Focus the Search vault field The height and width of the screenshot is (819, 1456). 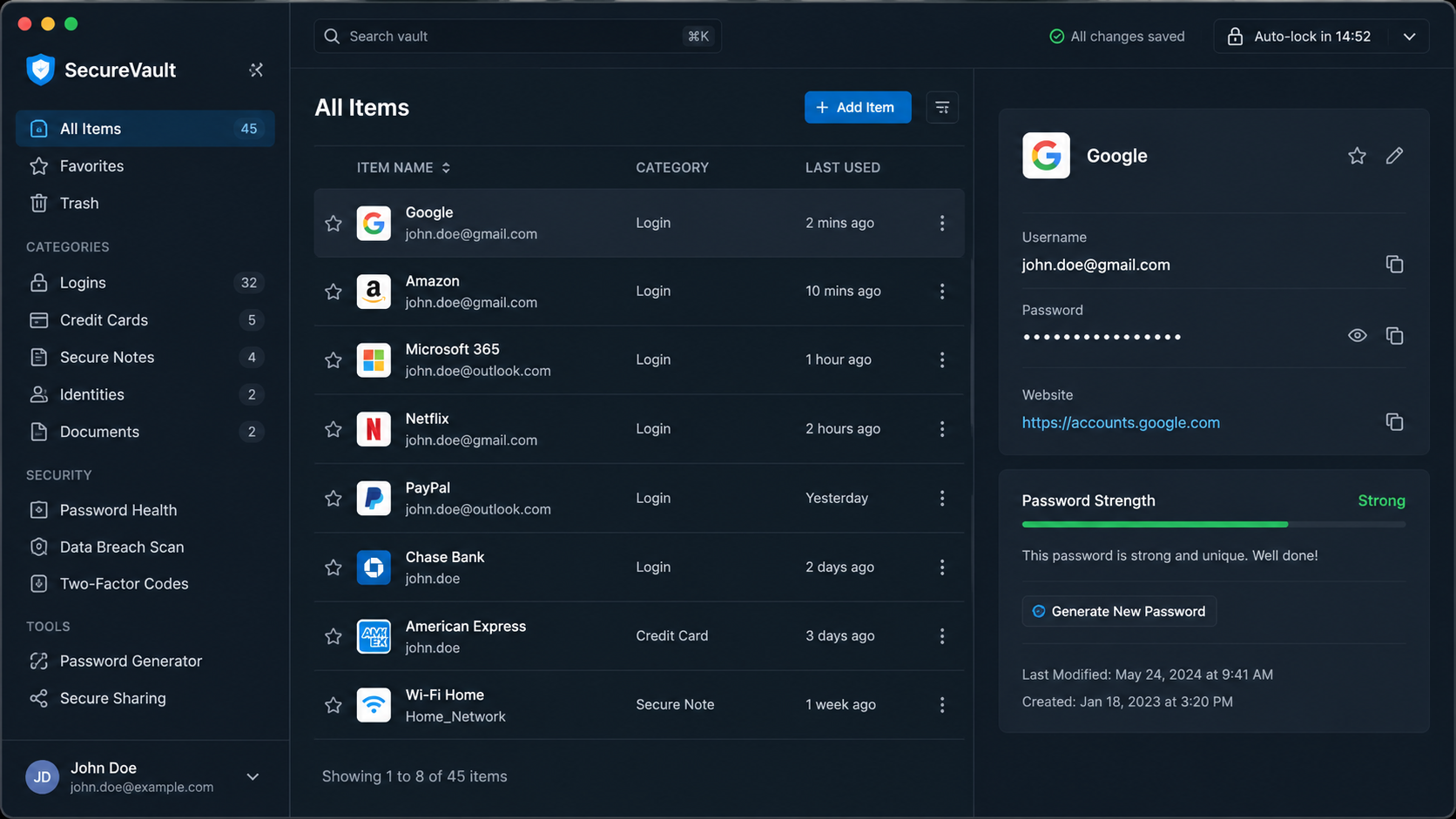click(x=517, y=37)
